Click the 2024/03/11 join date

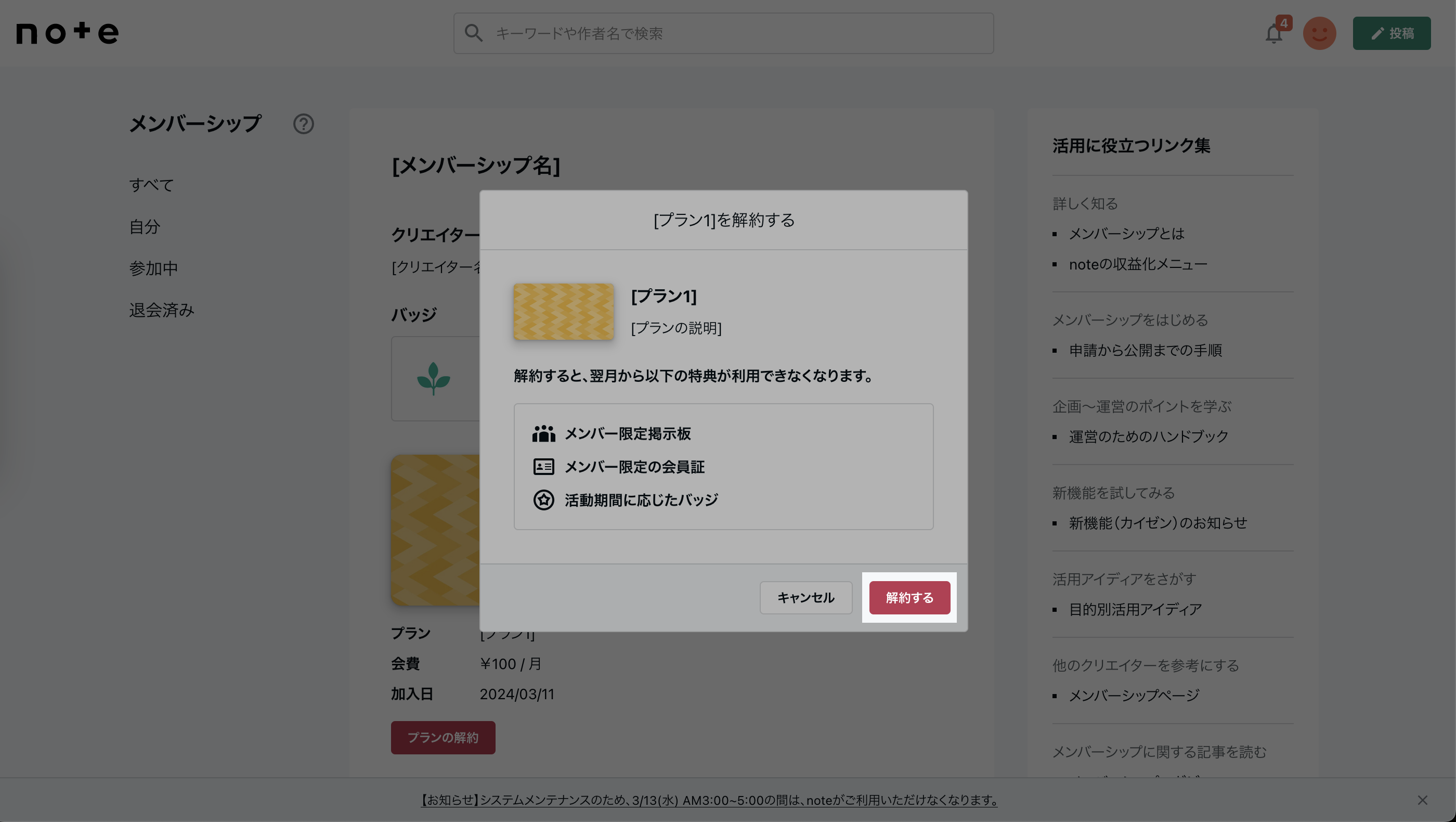tap(517, 694)
